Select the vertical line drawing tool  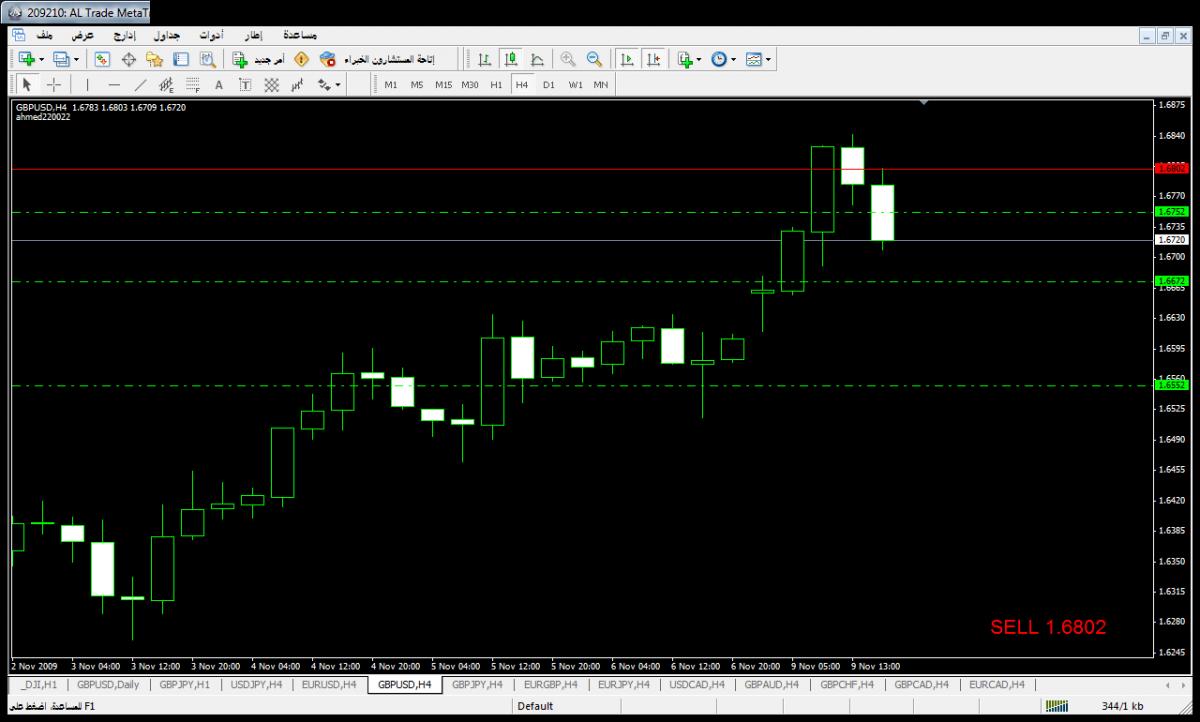[87, 85]
